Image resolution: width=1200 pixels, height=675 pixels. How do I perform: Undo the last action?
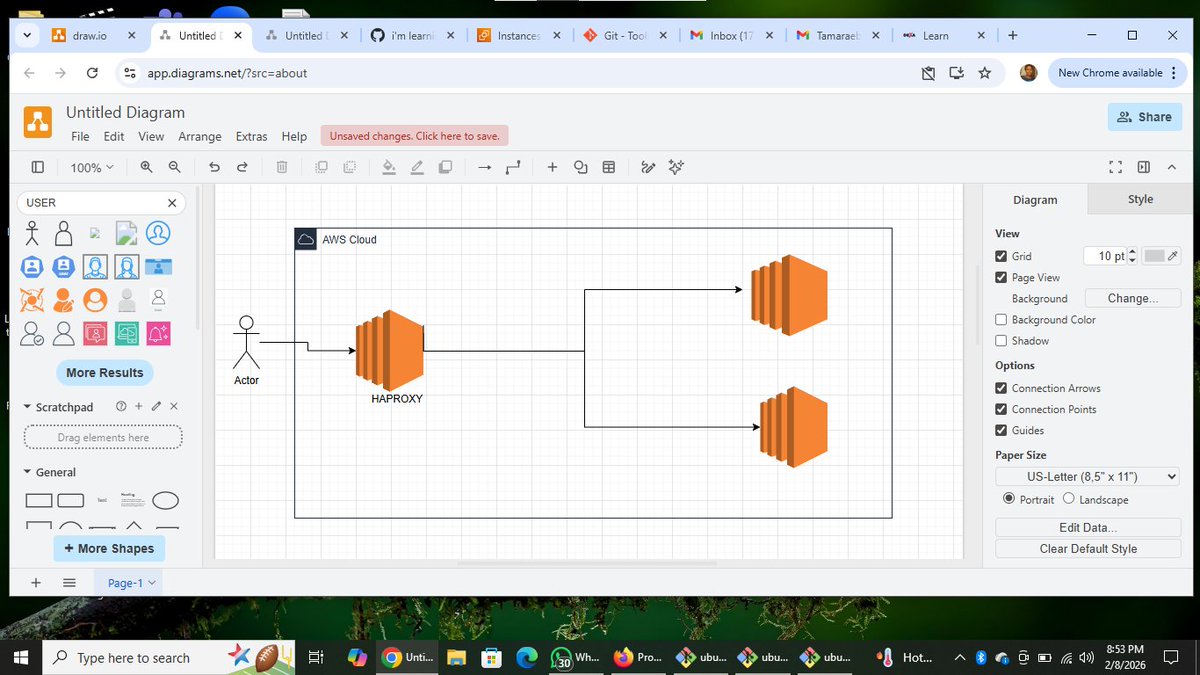(x=214, y=167)
